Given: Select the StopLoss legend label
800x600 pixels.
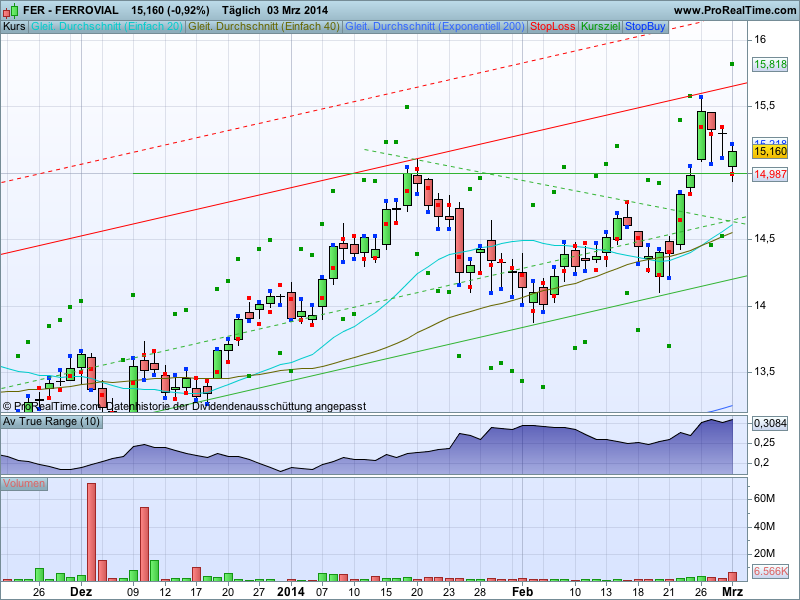Looking at the screenshot, I should (x=552, y=25).
